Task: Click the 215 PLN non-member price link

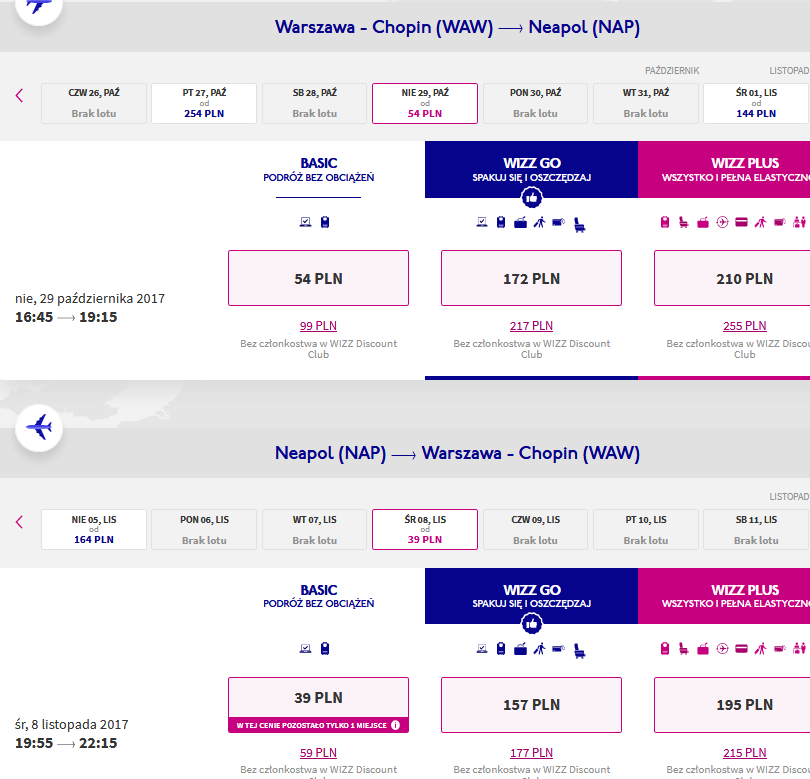Action: 744,753
